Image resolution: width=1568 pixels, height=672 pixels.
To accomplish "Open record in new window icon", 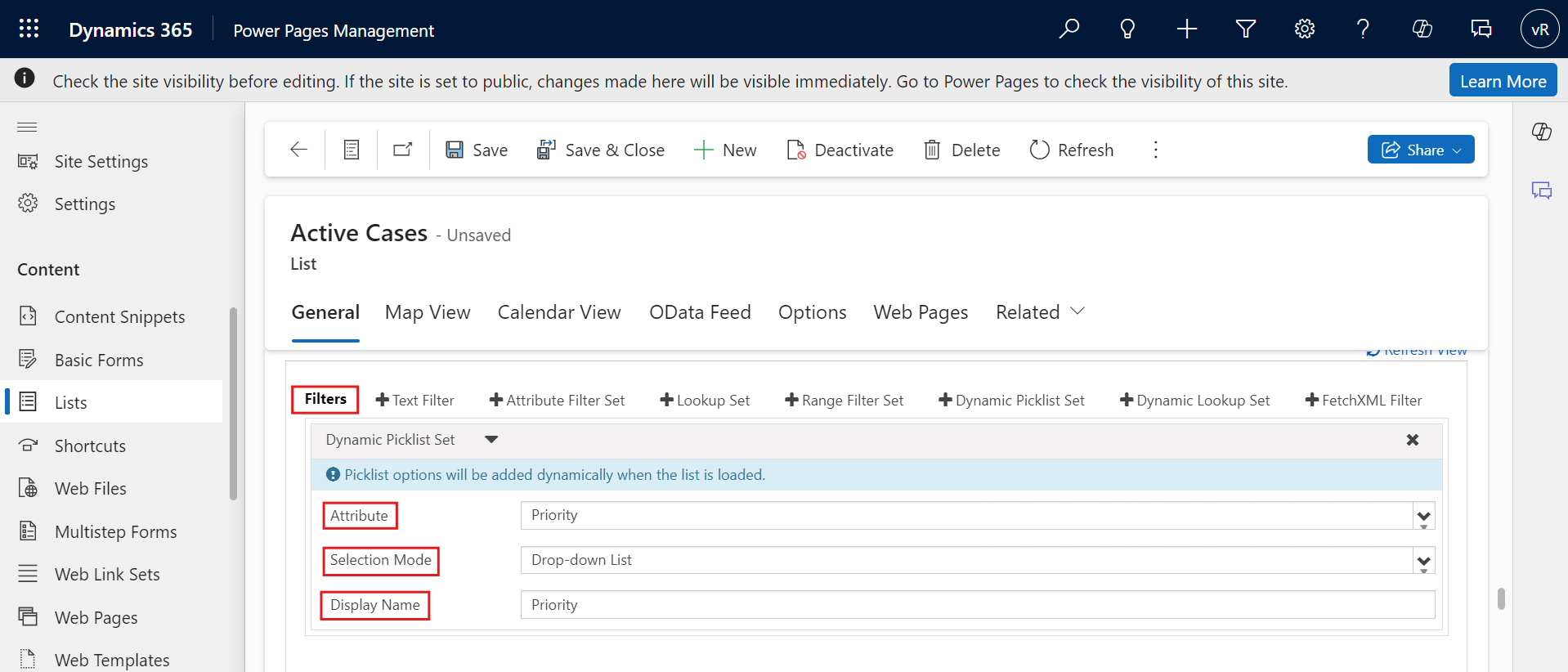I will pyautogui.click(x=403, y=150).
